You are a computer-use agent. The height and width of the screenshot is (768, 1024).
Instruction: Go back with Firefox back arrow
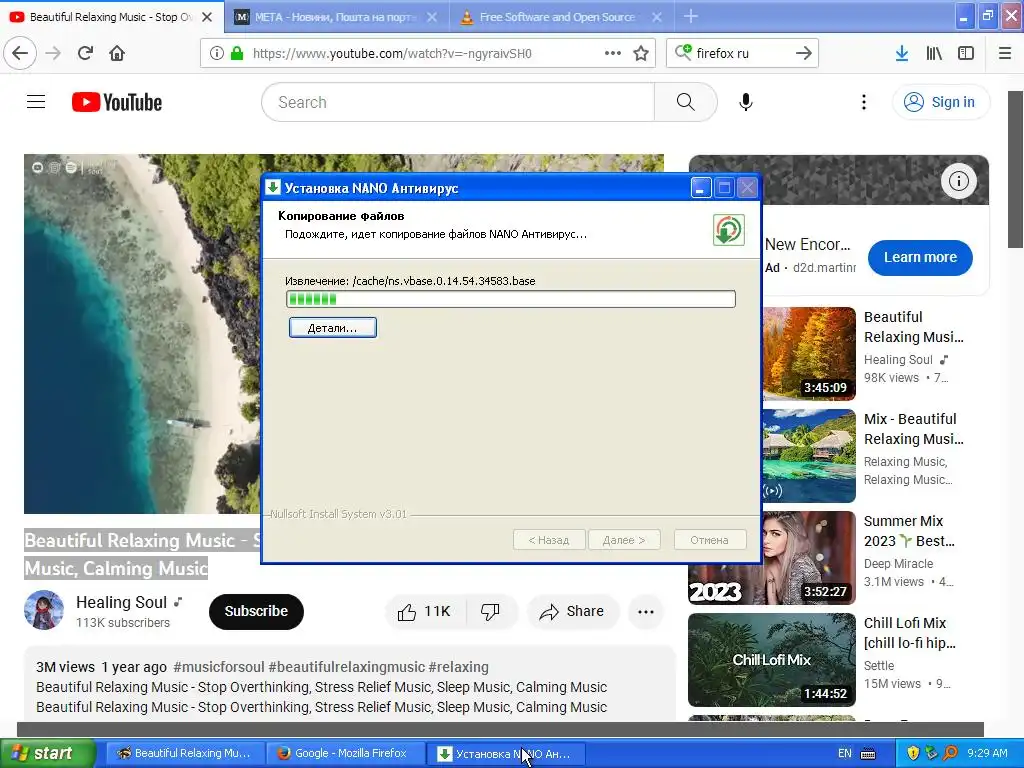pyautogui.click(x=20, y=53)
